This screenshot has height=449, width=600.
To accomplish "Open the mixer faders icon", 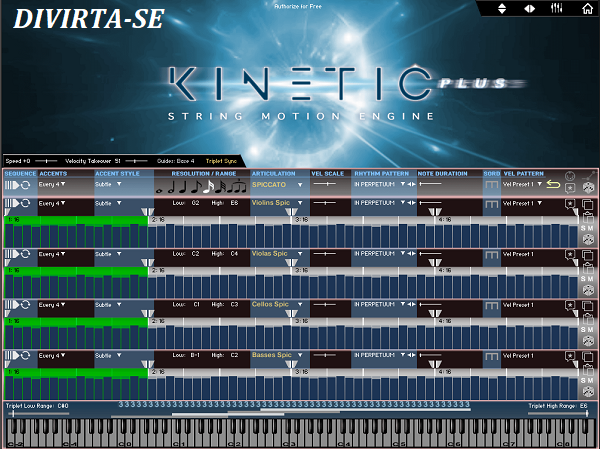I will click(556, 8).
